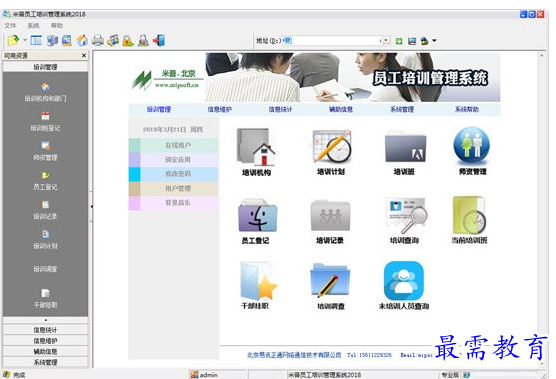Expand the 信息统计 sidebar section
This screenshot has width=556, height=379.
(x=45, y=330)
